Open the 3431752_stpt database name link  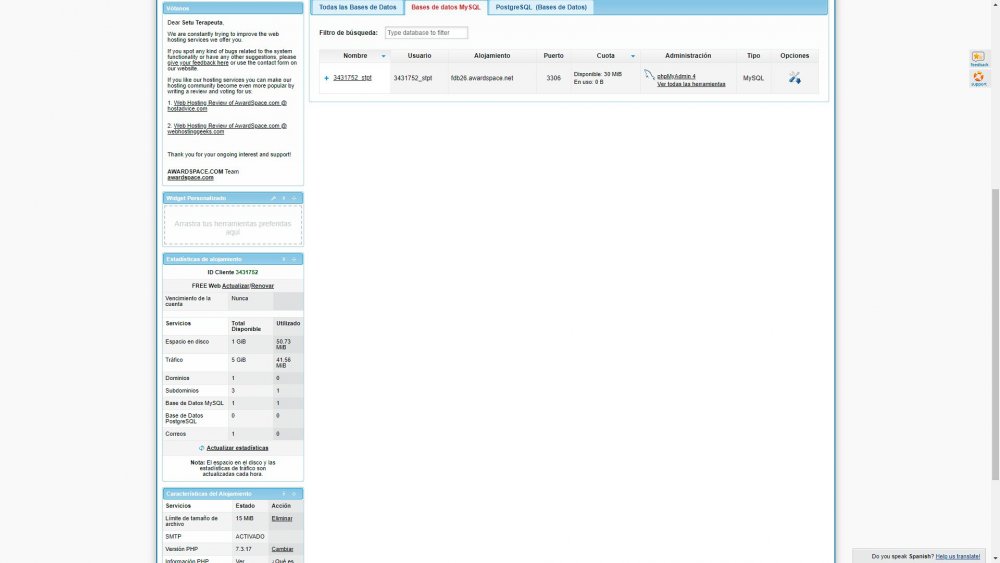tap(352, 78)
